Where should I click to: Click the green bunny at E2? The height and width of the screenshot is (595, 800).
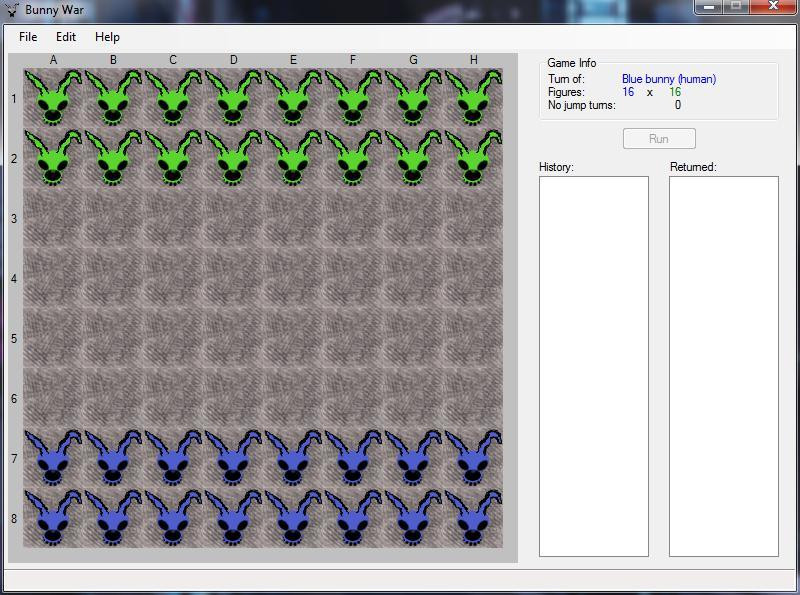tap(293, 158)
